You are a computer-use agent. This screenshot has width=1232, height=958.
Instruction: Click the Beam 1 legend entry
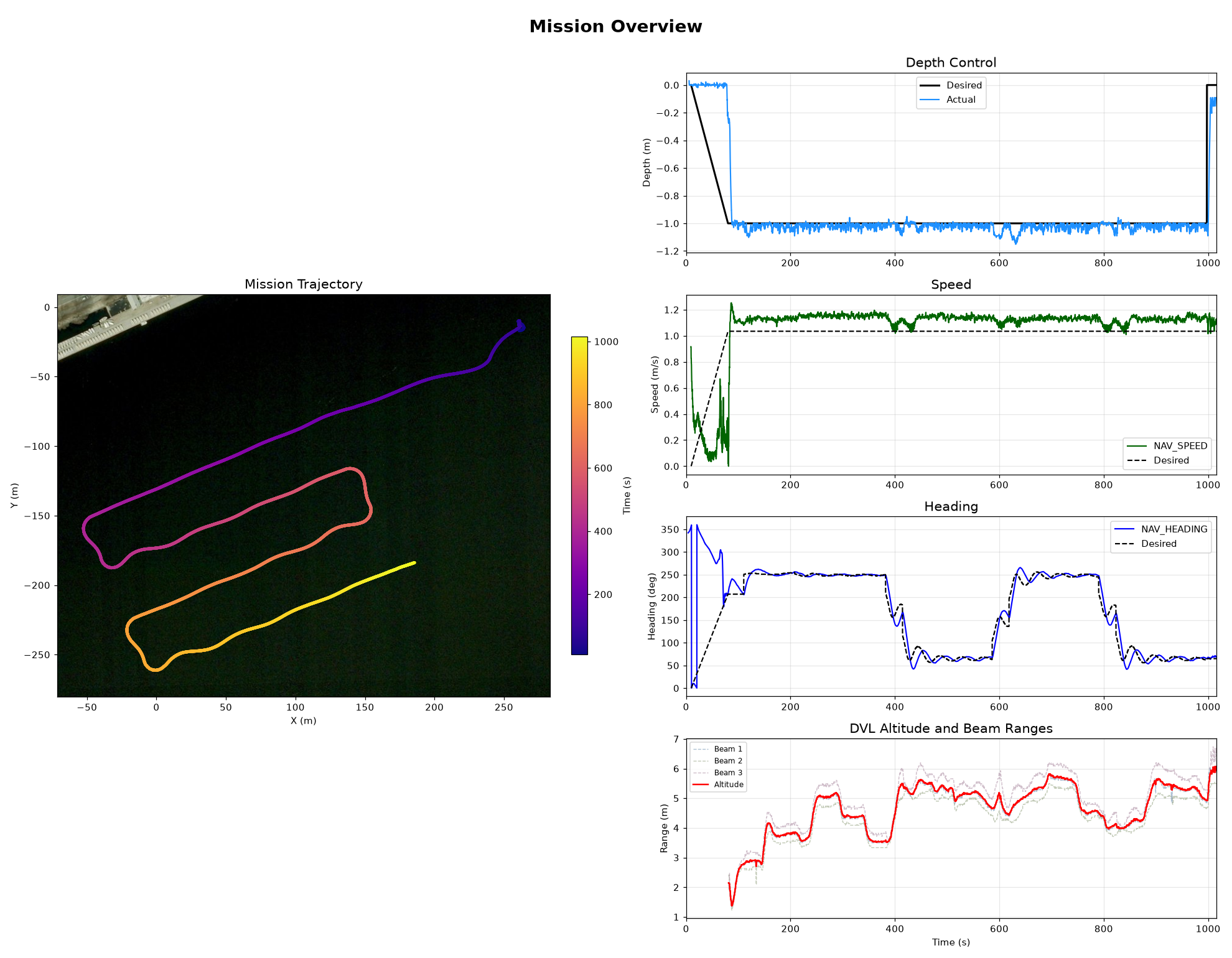coord(717,749)
